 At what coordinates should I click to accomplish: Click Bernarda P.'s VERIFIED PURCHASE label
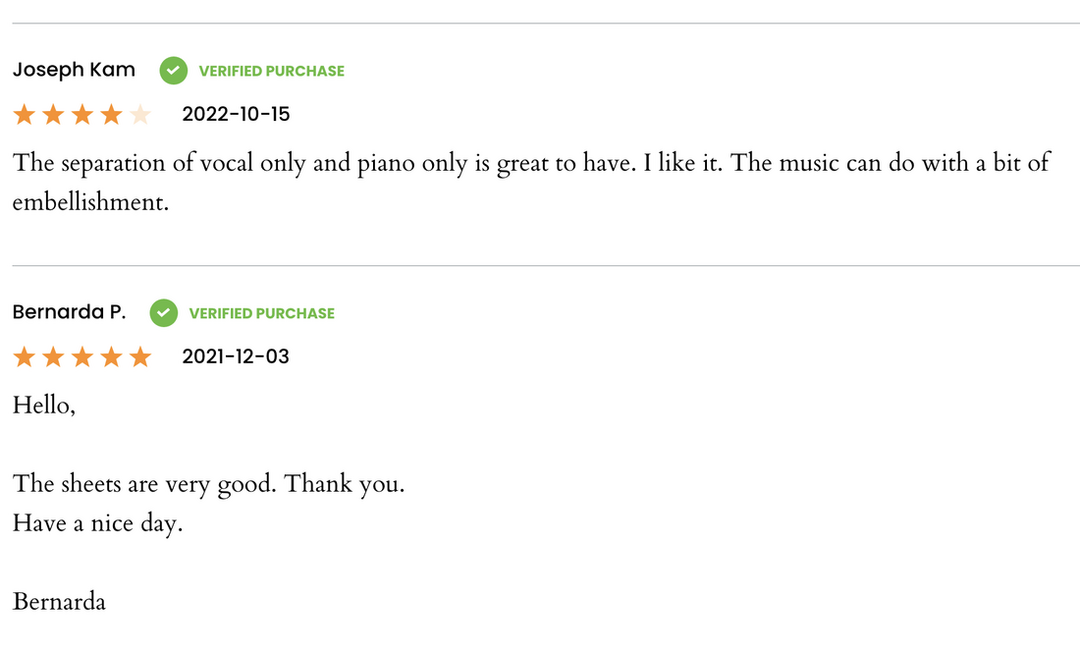point(261,313)
